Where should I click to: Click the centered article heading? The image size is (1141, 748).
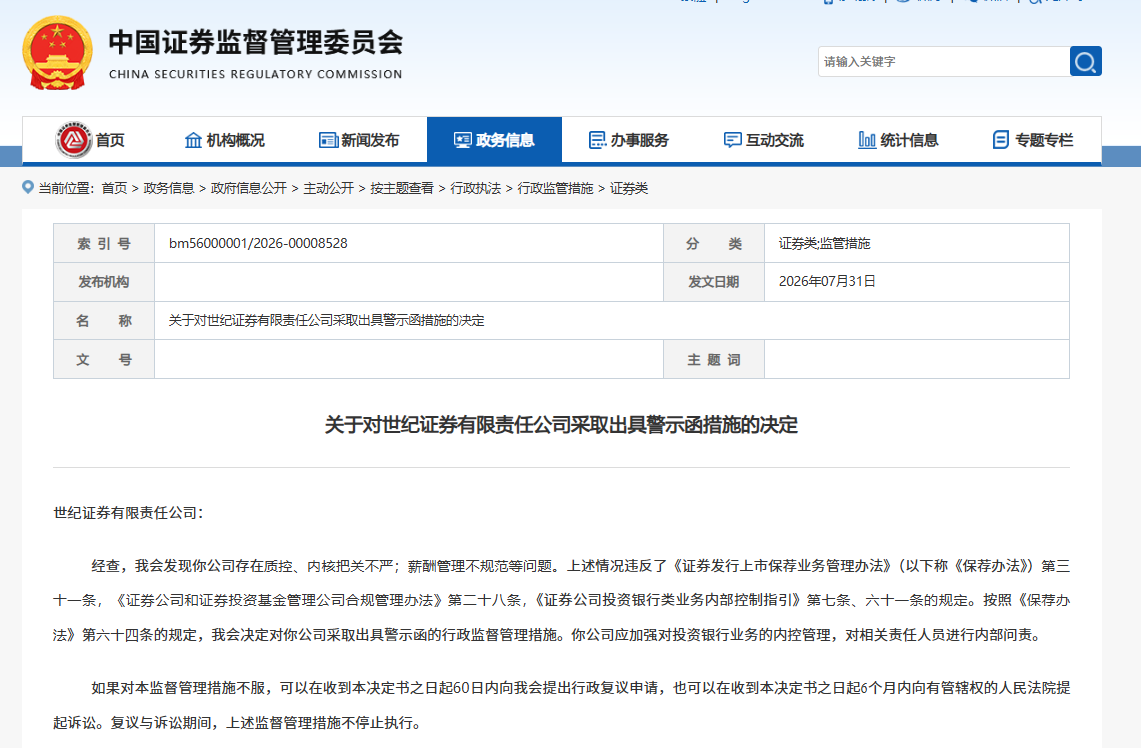coord(561,425)
